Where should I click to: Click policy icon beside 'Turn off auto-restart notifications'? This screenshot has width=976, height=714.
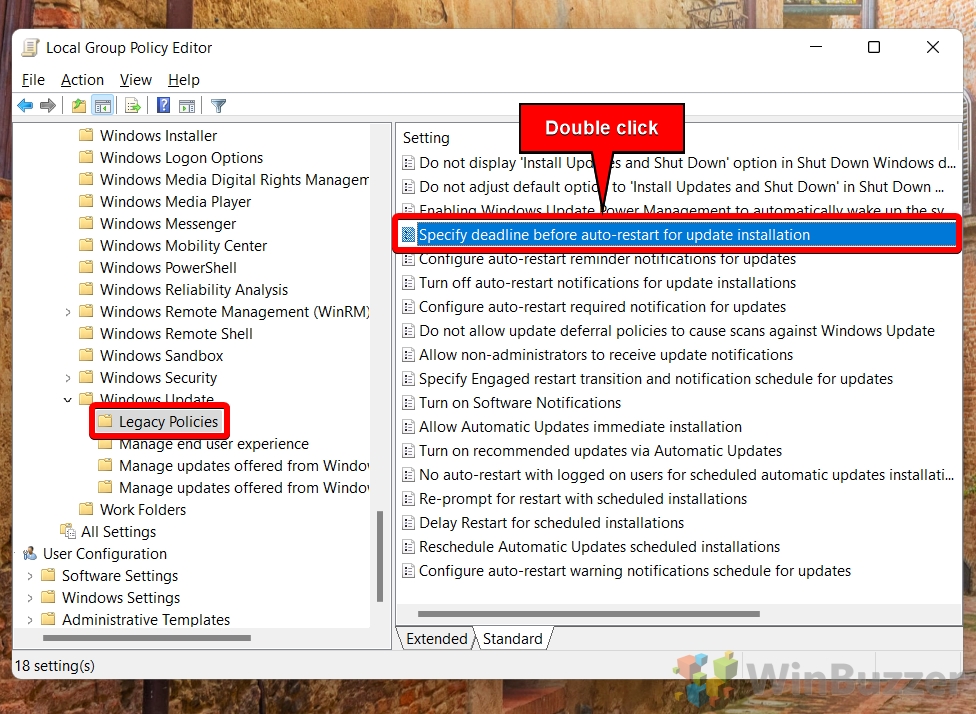point(408,283)
